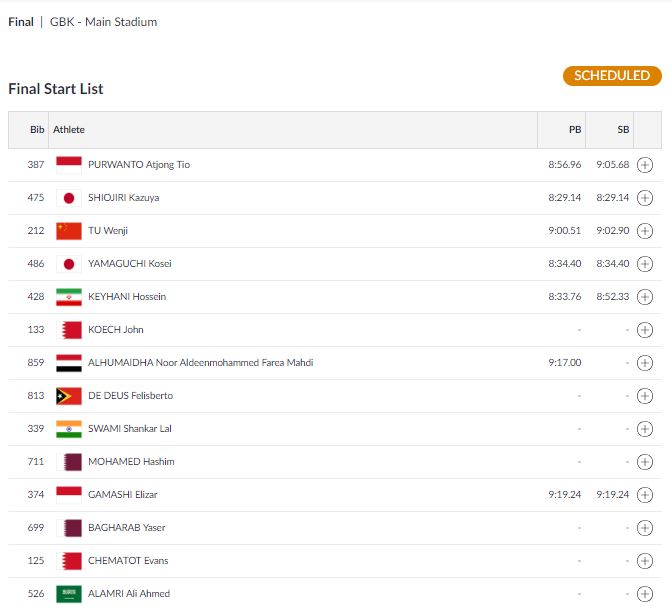
Task: Click the China flag beside TU Wenji
Action: (69, 231)
